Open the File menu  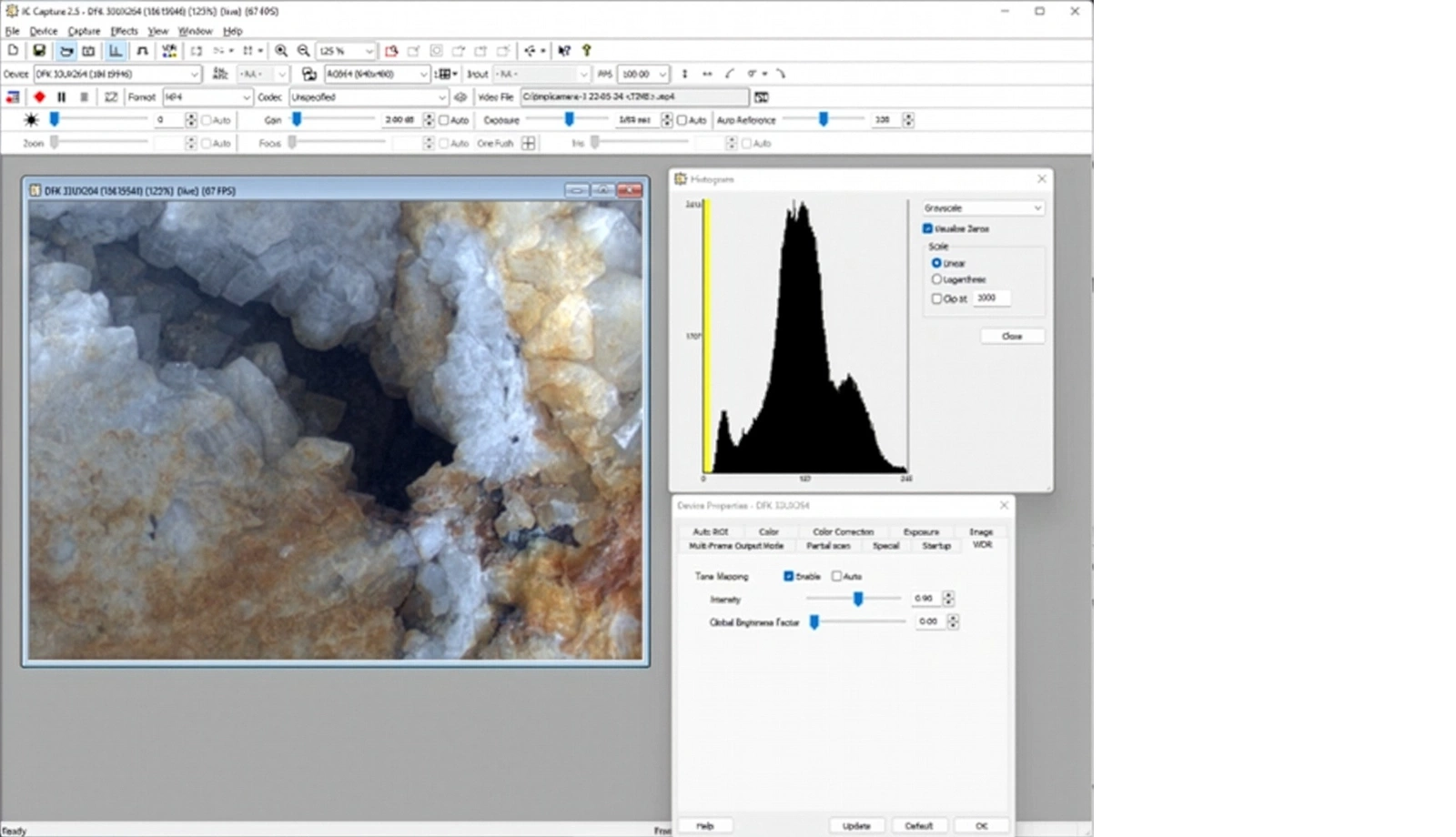(x=12, y=31)
